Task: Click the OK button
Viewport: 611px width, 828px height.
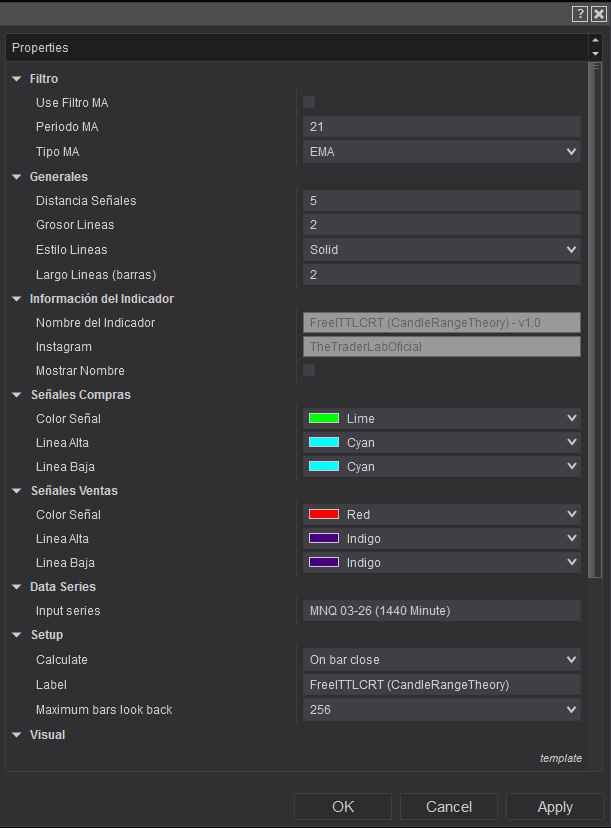Action: click(343, 807)
